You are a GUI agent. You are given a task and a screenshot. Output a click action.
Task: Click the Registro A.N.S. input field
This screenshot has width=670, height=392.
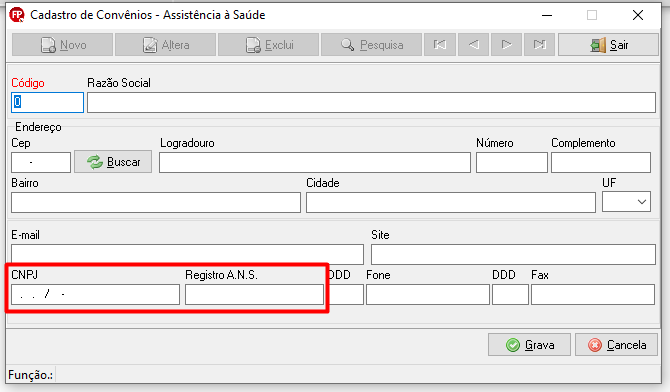254,295
